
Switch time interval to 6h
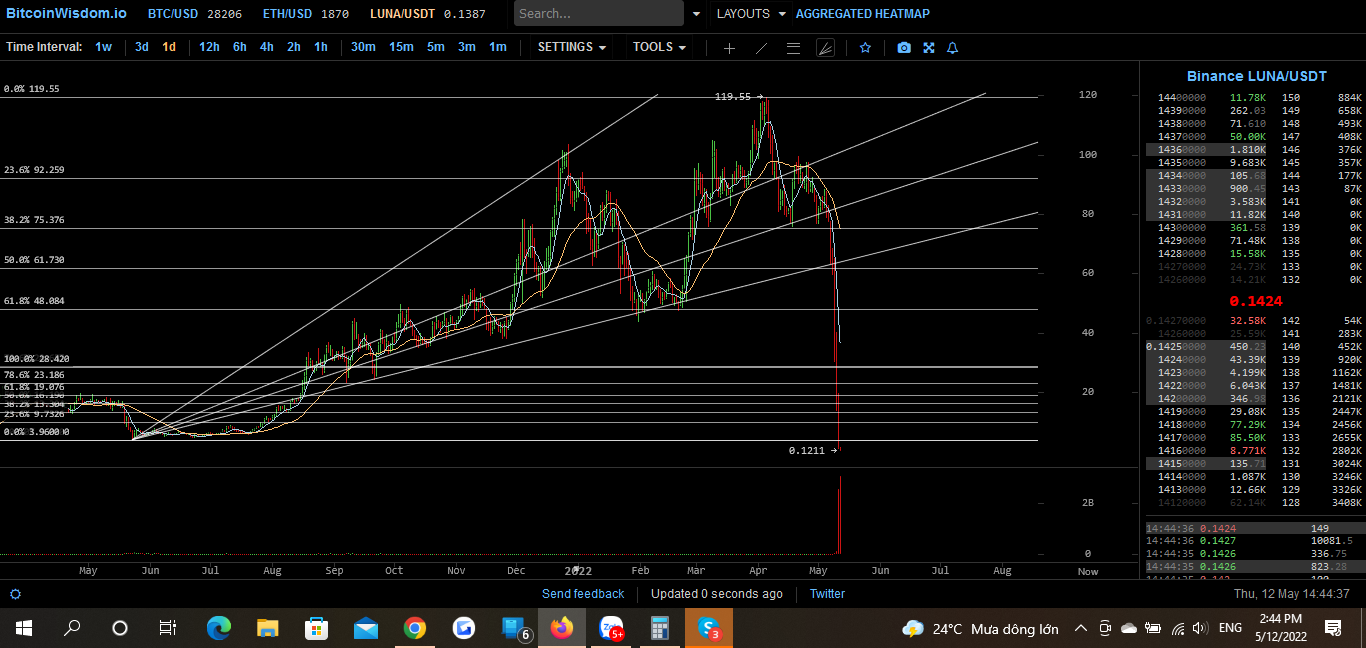coord(240,47)
